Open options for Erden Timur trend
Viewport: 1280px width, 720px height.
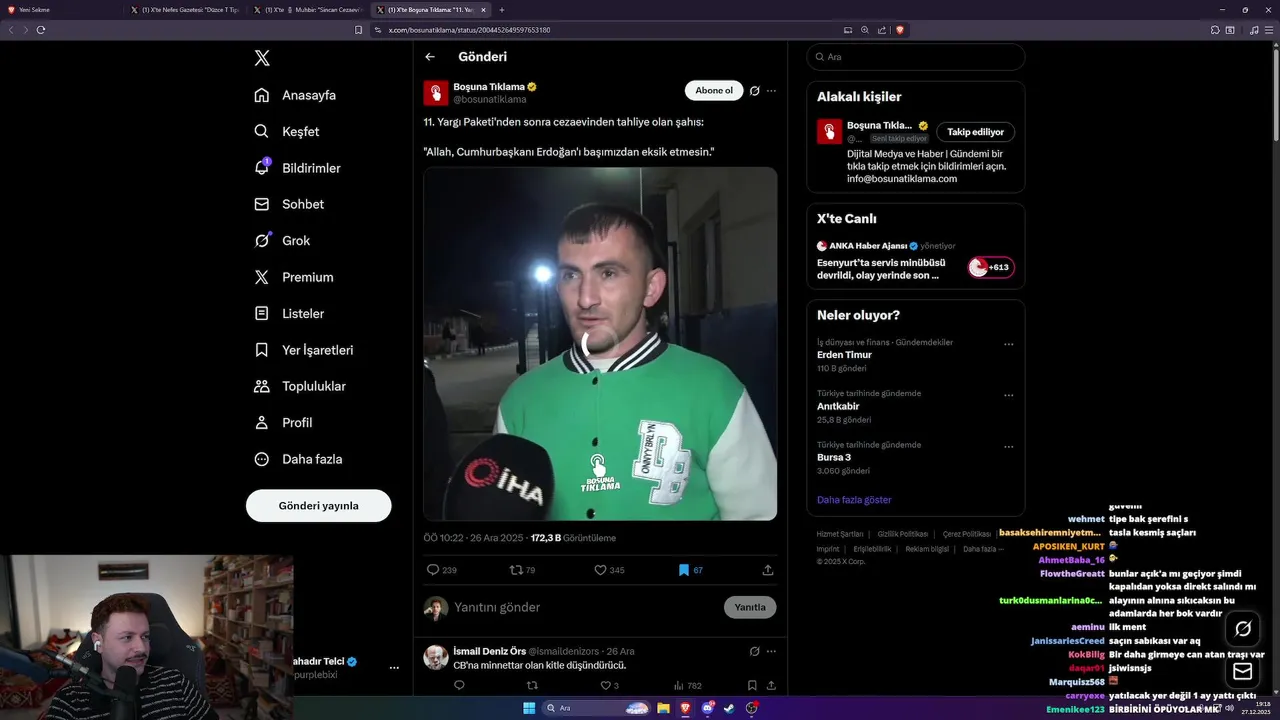coord(1009,344)
